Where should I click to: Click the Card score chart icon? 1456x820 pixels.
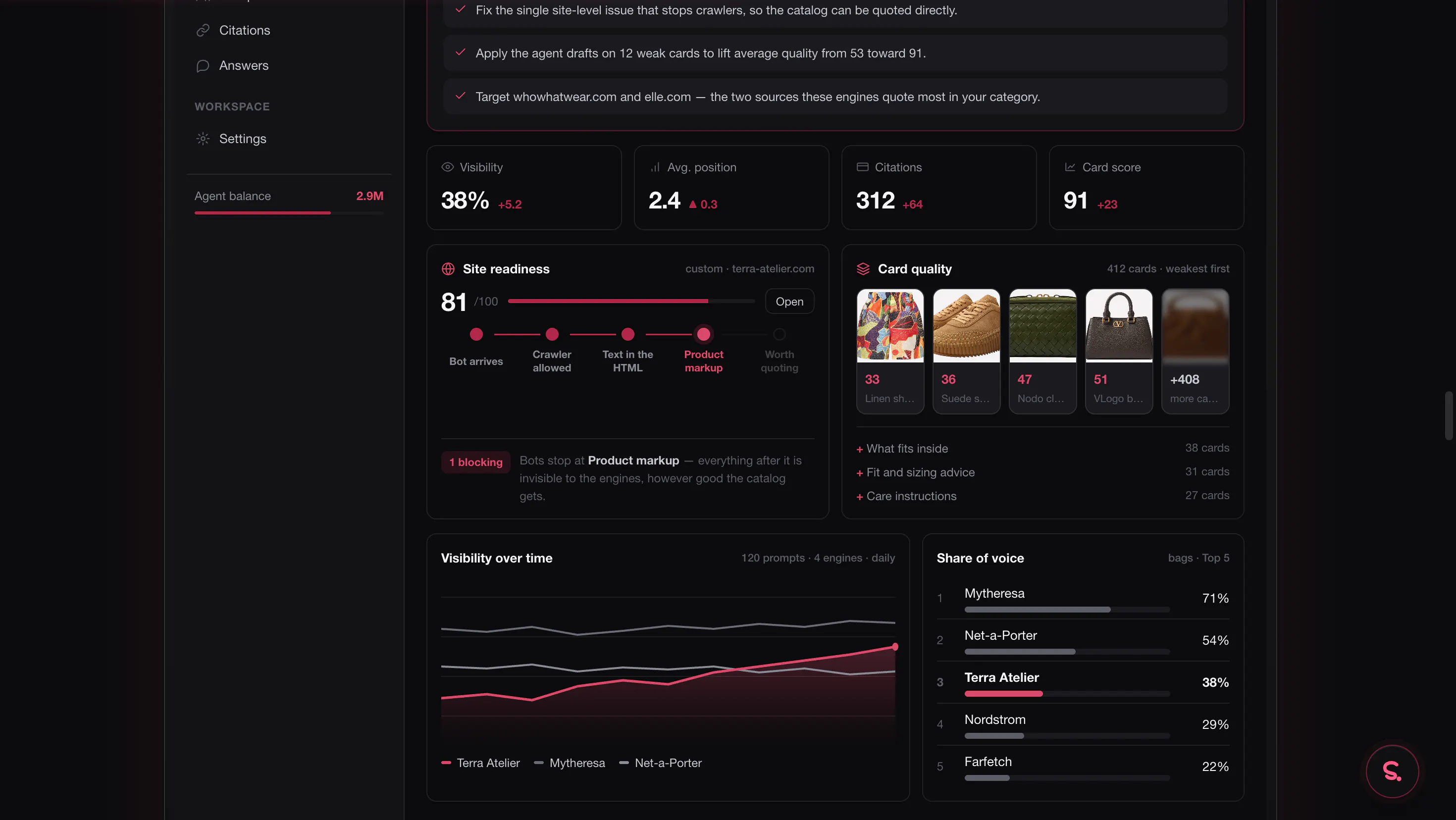click(x=1070, y=167)
